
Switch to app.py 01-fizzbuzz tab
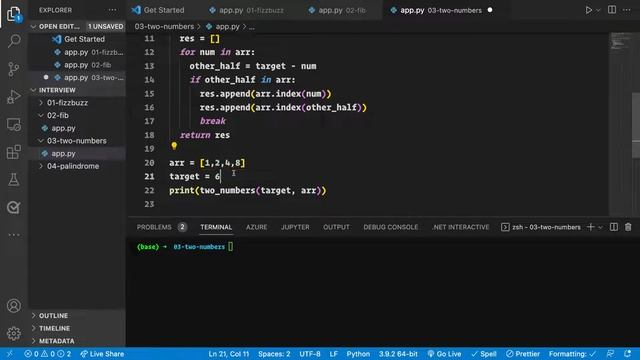click(x=246, y=10)
